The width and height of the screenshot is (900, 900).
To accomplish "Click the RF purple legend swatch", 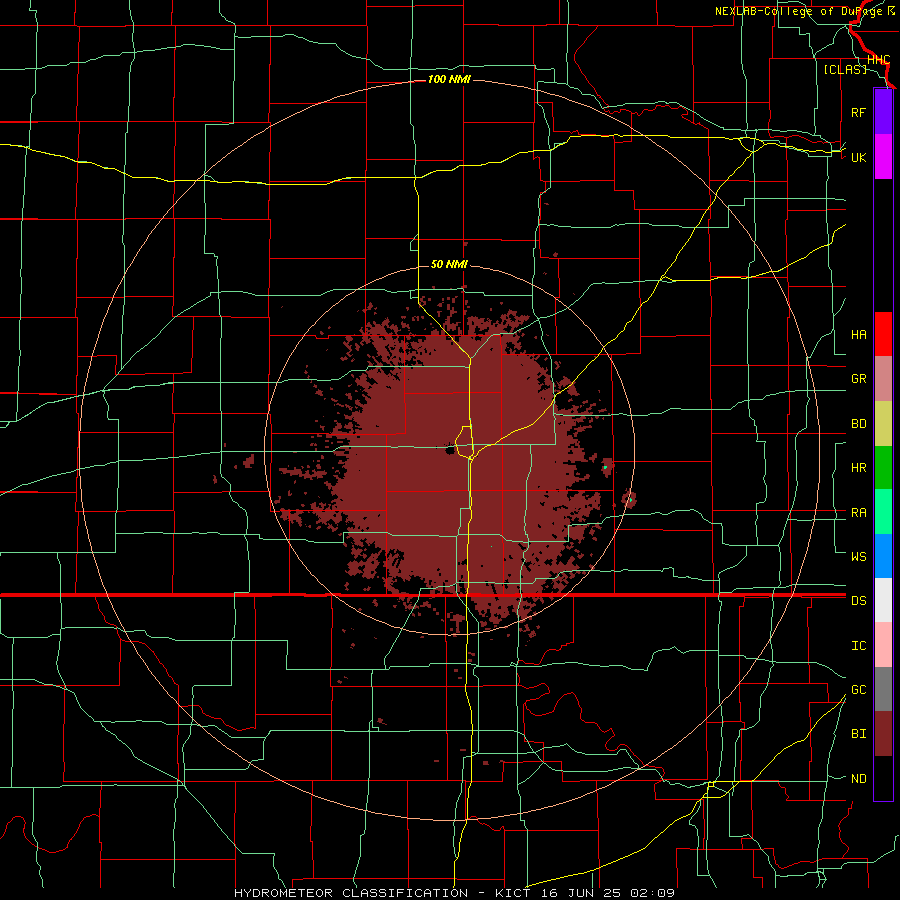I will pos(883,112).
